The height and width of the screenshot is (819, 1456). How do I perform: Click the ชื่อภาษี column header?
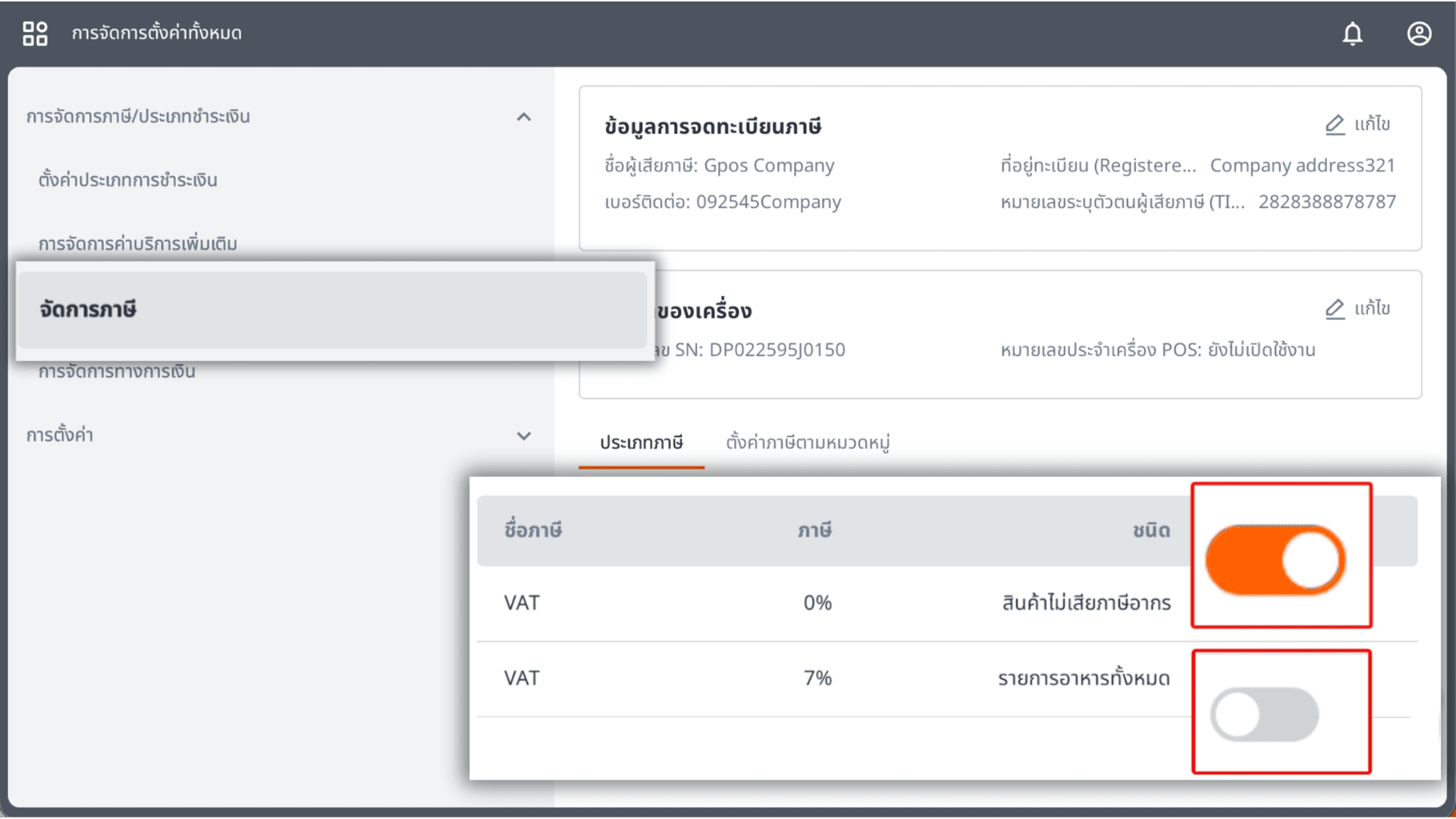[532, 531]
